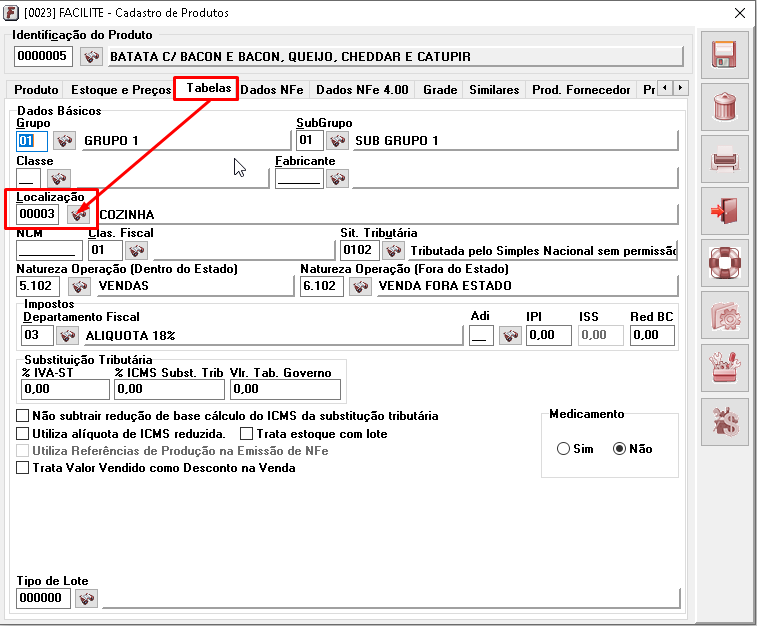Open Natureza Operação Dentro do Estado lookup

(80, 287)
